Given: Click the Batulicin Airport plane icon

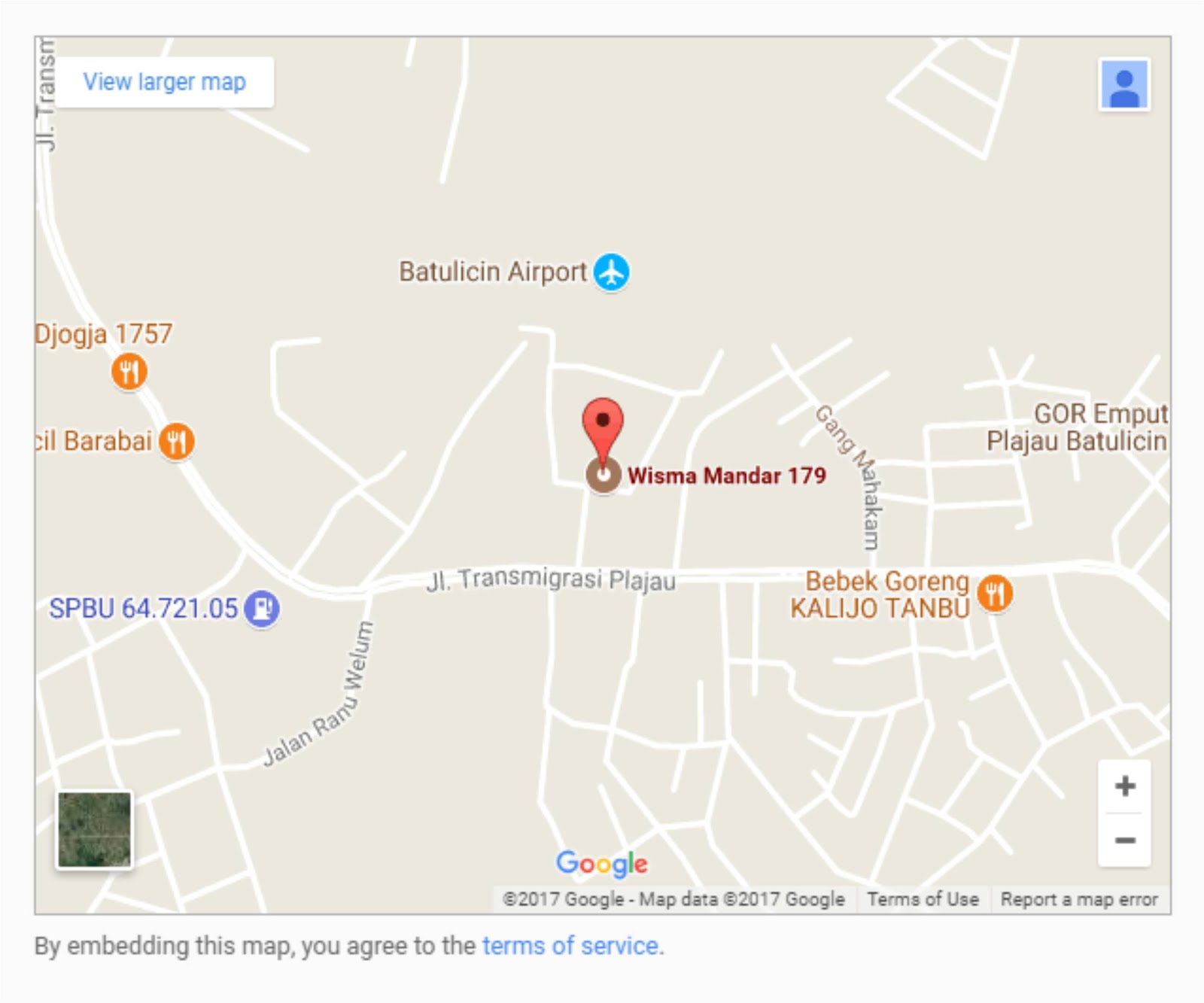Looking at the screenshot, I should (x=611, y=272).
